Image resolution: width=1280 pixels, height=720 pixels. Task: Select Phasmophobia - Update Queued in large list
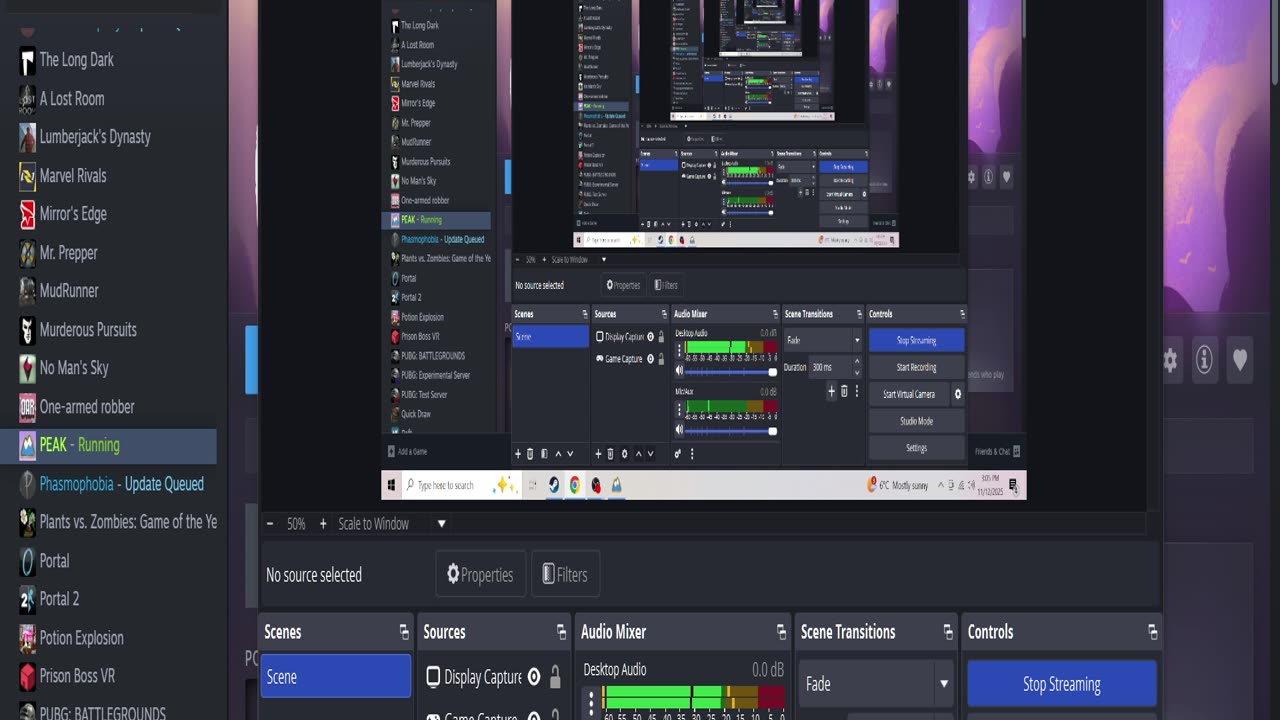[x=108, y=484]
